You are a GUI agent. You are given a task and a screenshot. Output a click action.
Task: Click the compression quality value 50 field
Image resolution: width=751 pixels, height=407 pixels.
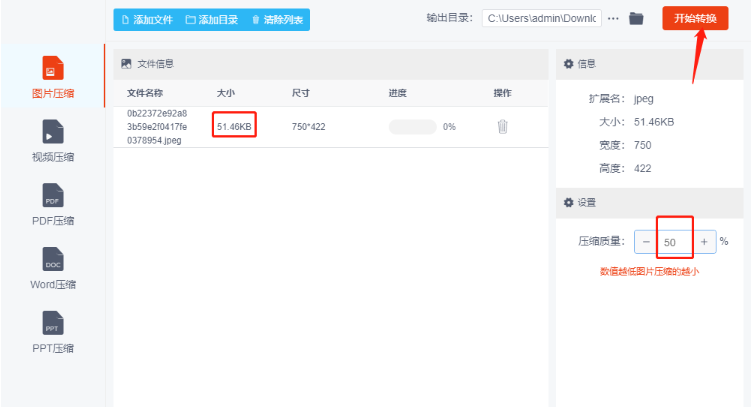(675, 242)
